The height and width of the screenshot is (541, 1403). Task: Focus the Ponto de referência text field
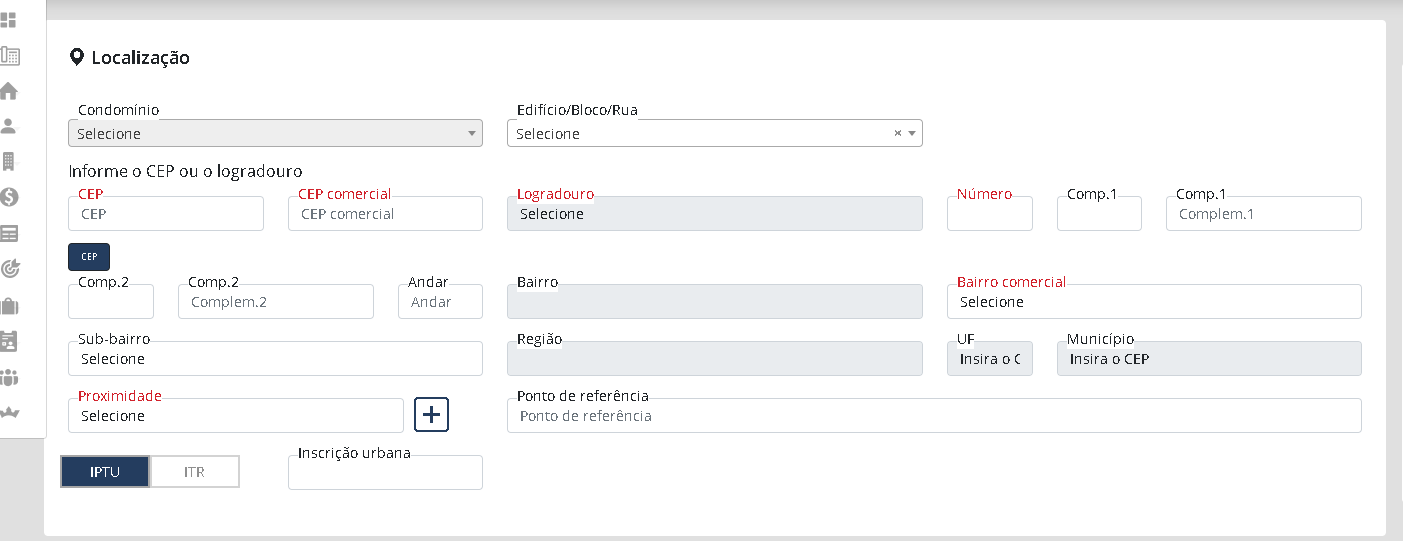(x=933, y=416)
